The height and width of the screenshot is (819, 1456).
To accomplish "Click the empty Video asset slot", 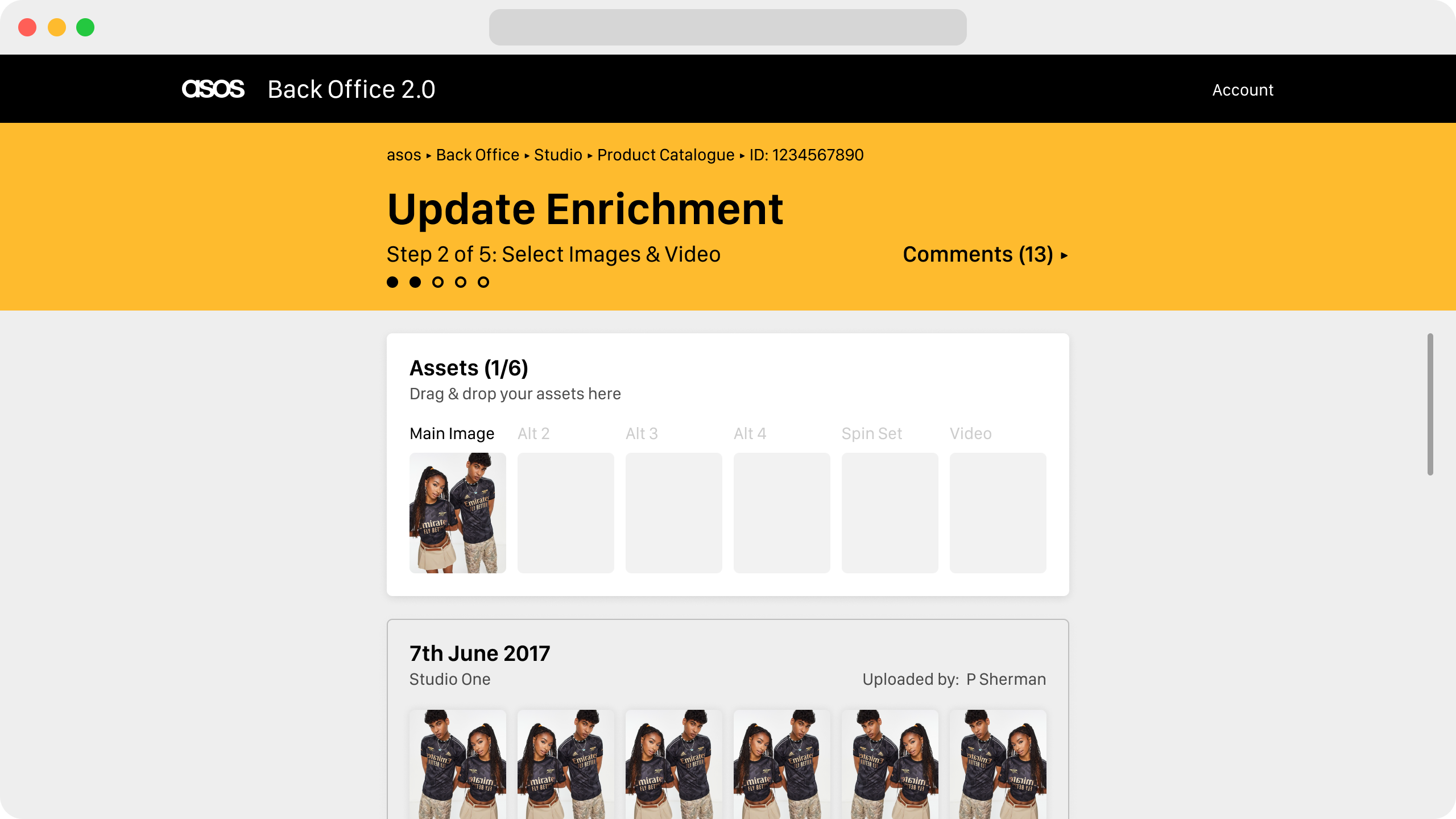I will (x=998, y=513).
